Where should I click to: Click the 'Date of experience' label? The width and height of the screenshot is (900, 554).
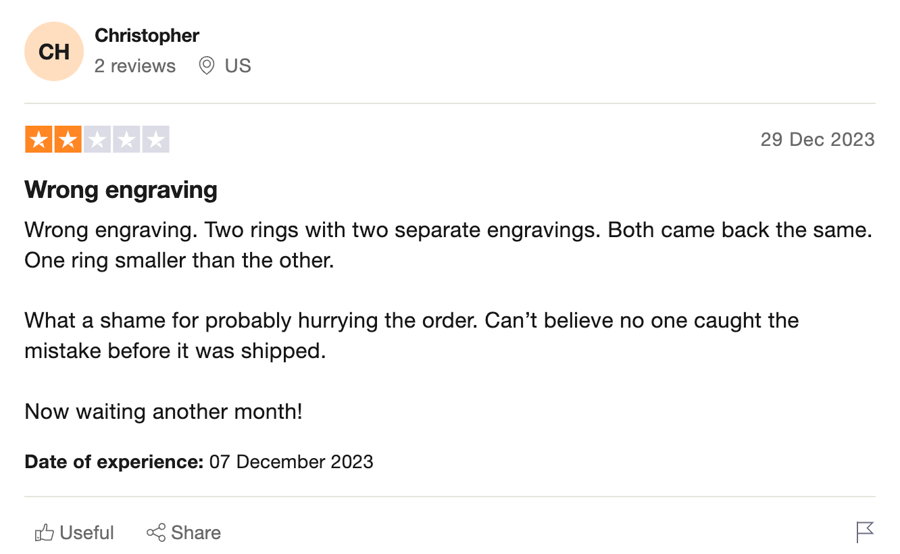(x=114, y=462)
